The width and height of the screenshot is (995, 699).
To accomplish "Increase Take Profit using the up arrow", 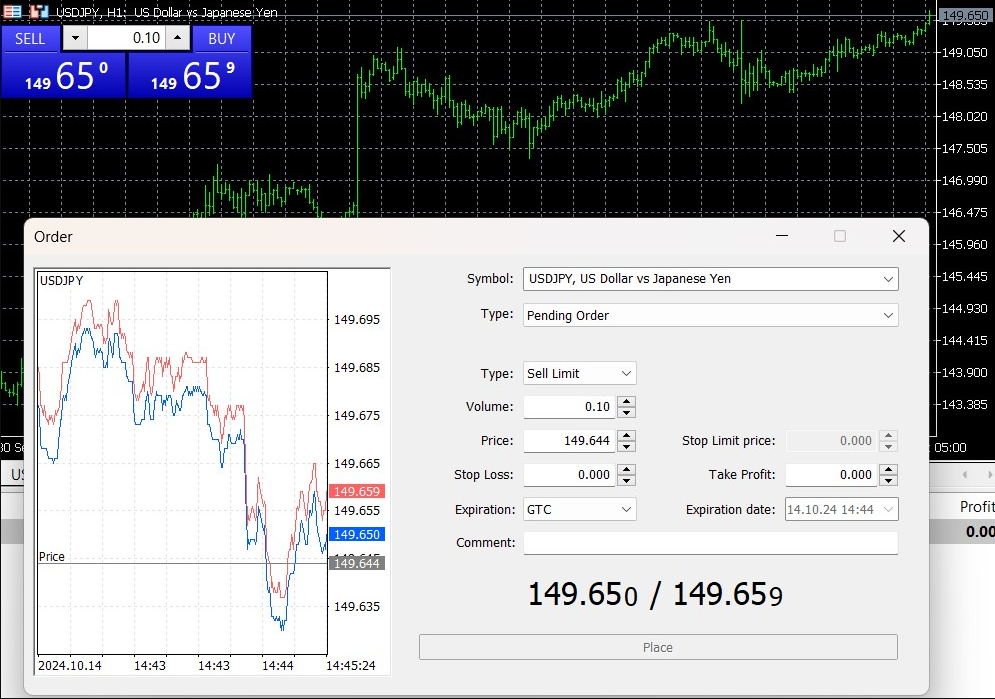I will coord(888,469).
